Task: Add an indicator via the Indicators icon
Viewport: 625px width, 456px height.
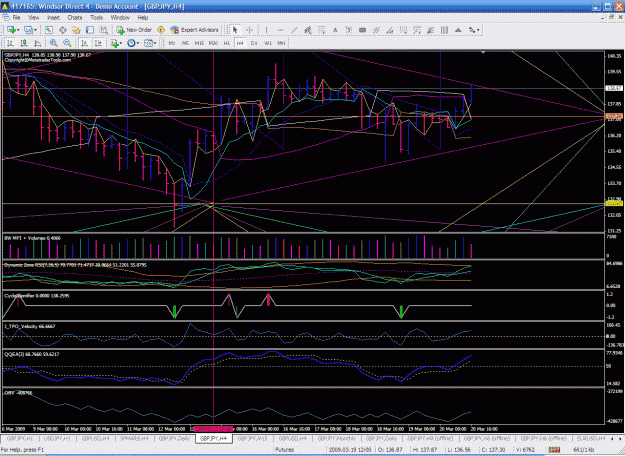Action: pos(115,43)
